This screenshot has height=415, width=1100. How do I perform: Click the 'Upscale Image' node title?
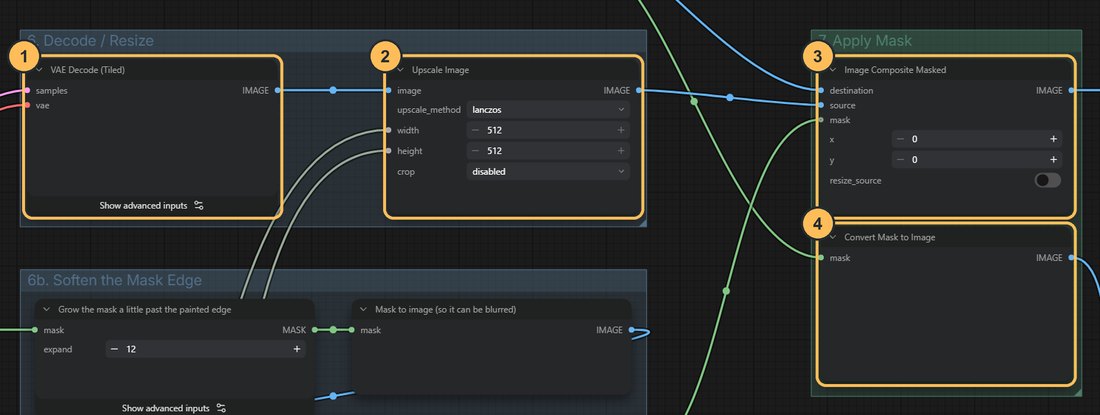[x=440, y=70]
